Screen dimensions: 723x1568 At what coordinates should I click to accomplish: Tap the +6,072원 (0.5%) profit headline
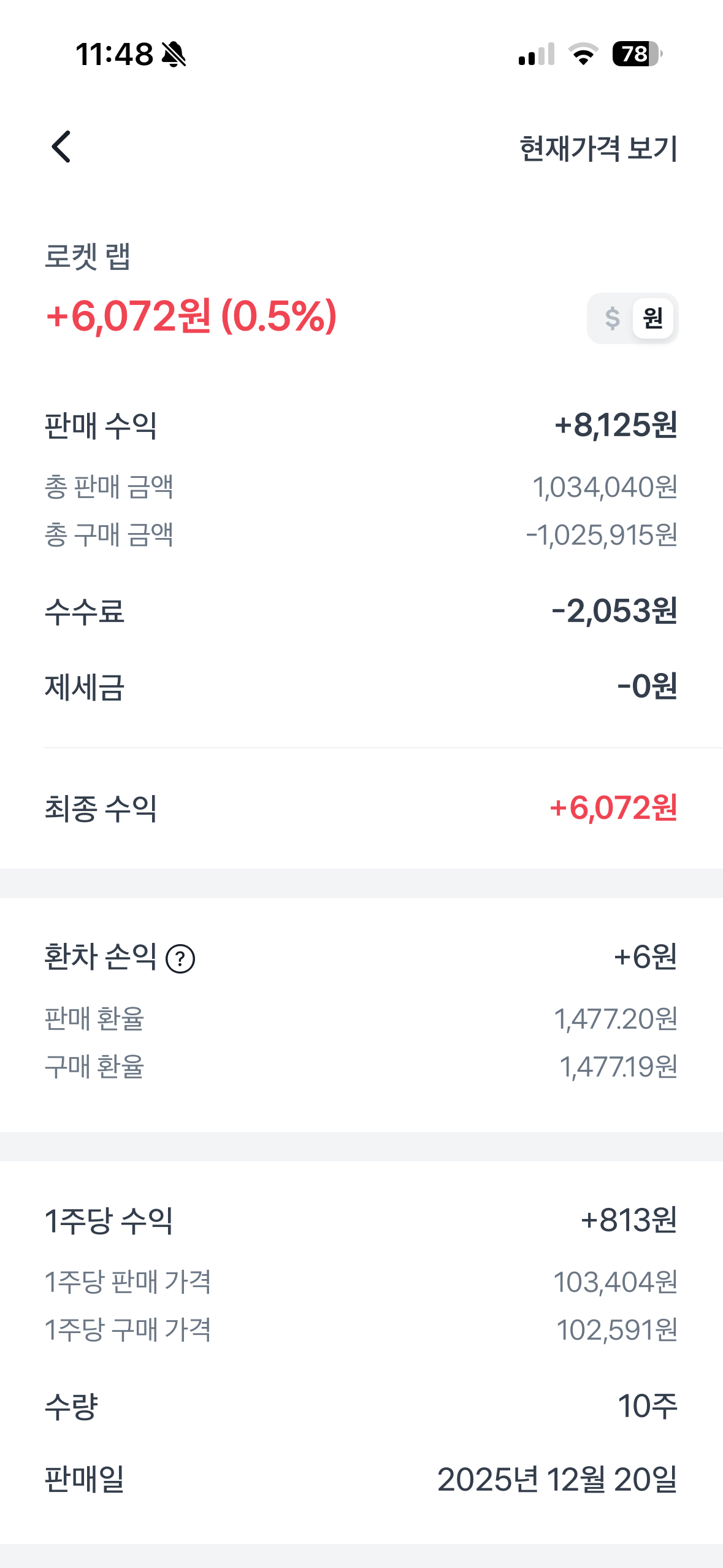tap(191, 317)
